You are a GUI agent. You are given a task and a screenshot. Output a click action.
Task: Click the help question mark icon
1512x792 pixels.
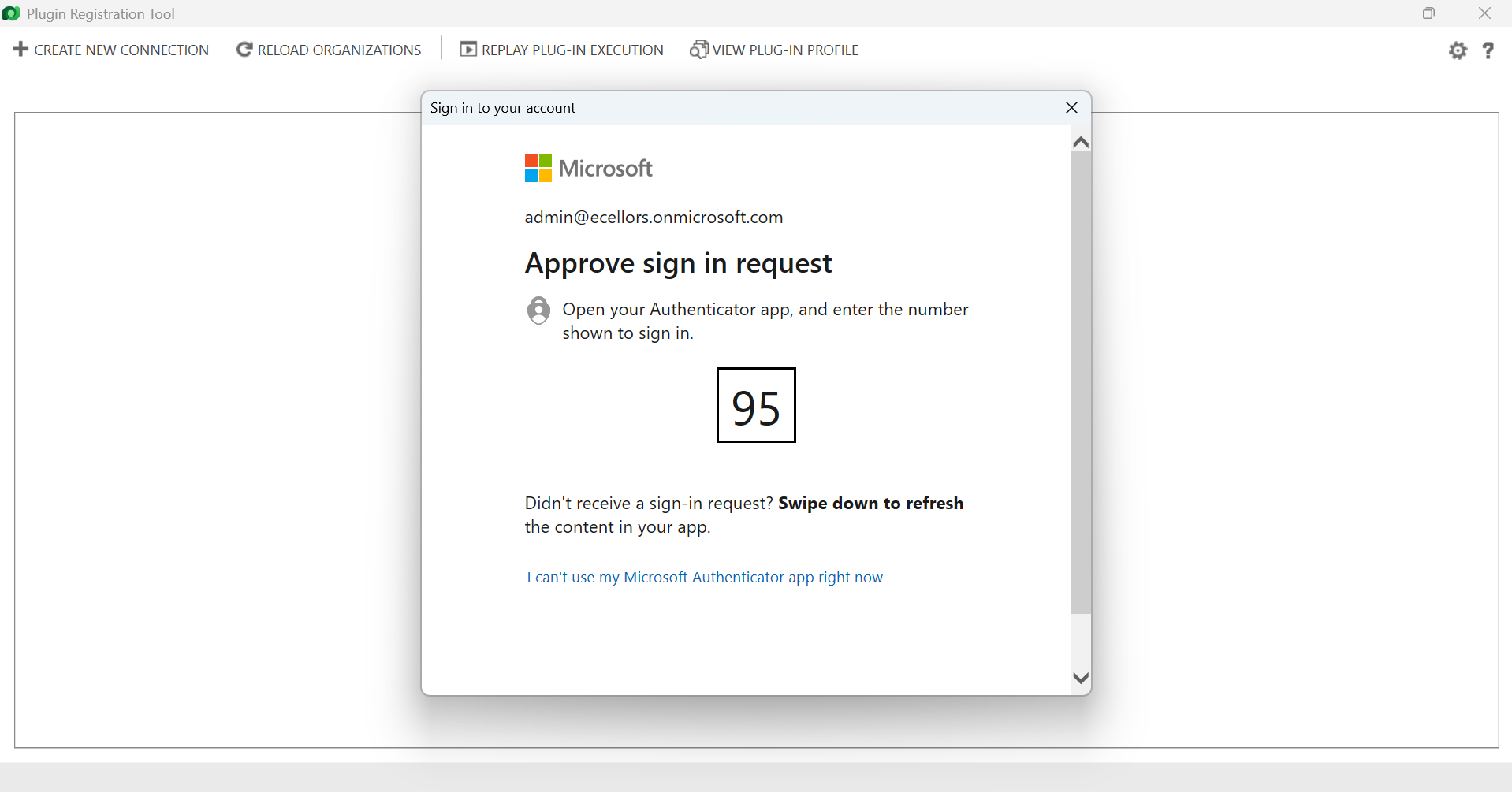click(1488, 50)
